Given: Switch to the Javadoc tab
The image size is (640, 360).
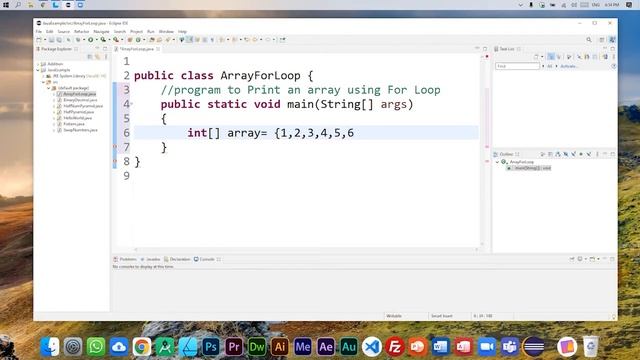Looking at the screenshot, I should (151, 259).
